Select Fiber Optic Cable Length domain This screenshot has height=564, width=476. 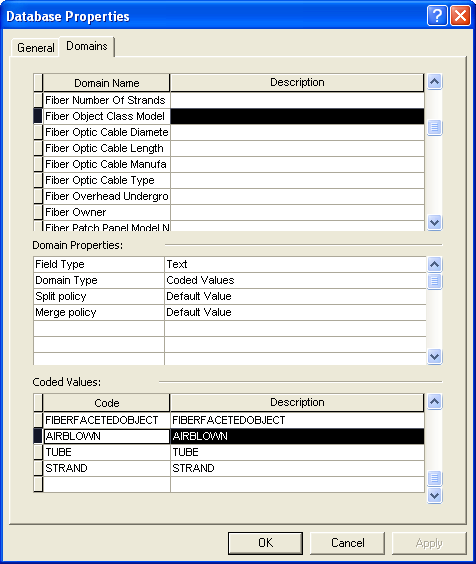tap(106, 148)
